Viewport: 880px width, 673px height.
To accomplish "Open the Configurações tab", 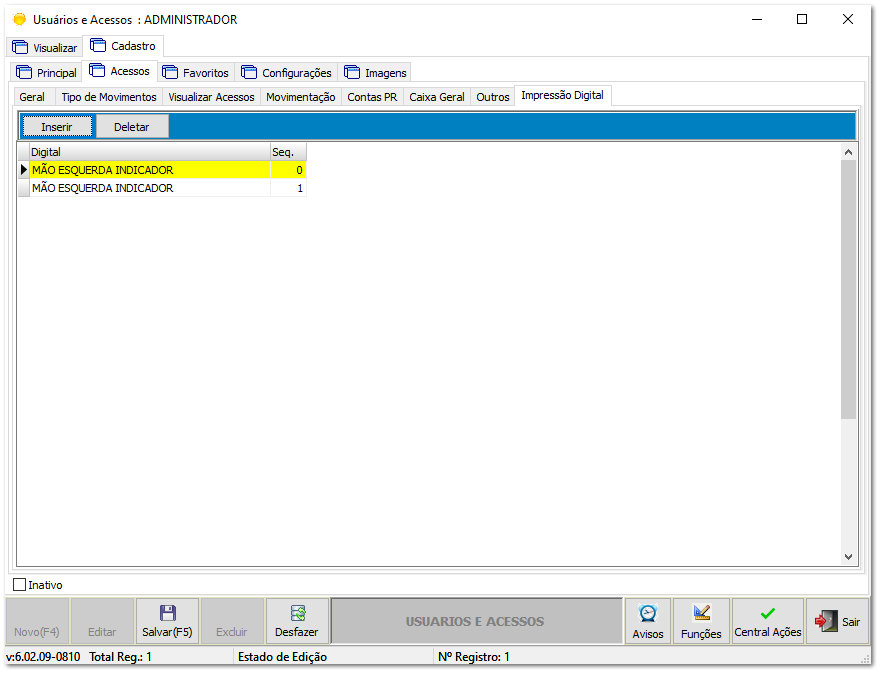I will point(287,72).
